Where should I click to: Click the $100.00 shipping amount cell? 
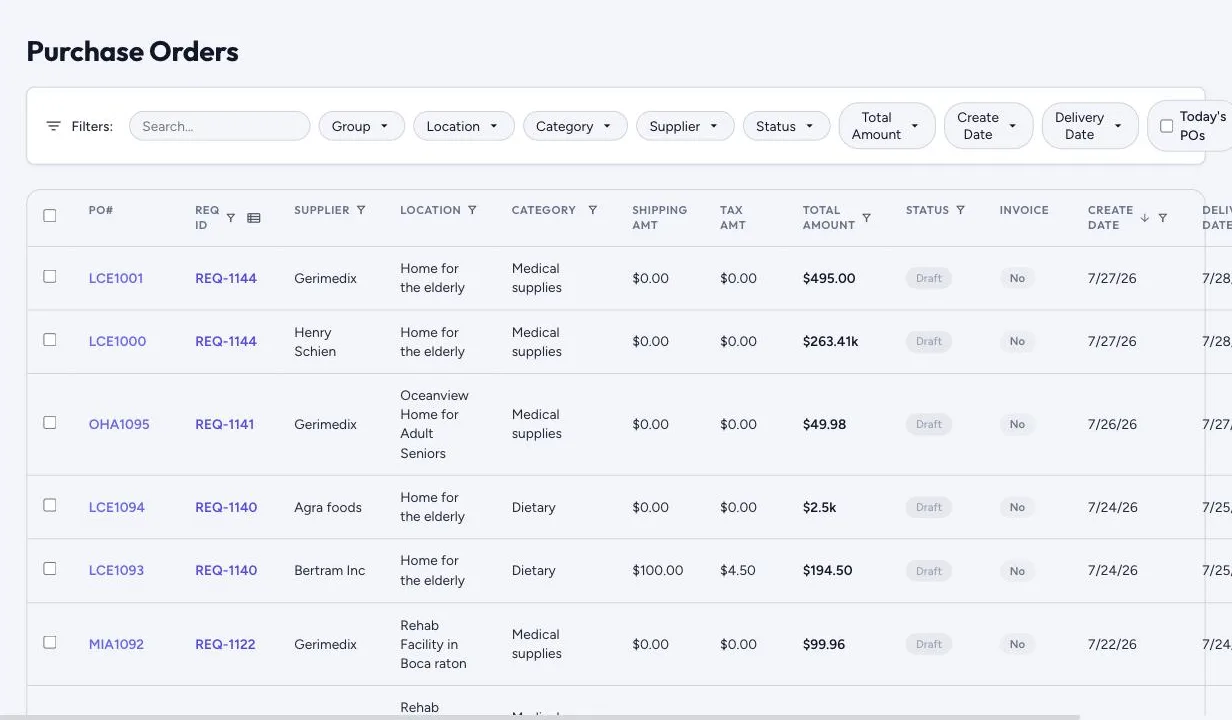click(658, 570)
